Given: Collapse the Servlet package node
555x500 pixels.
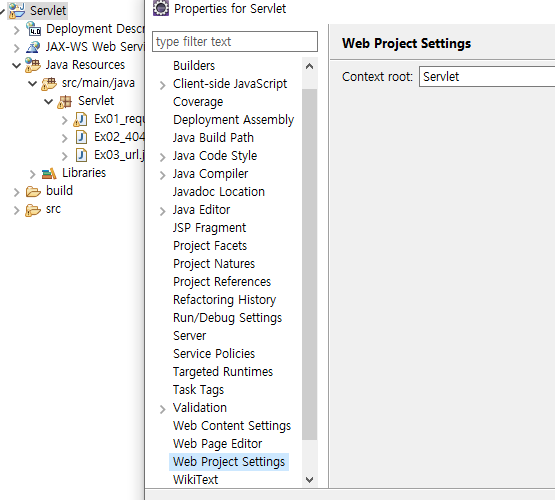Looking at the screenshot, I should pyautogui.click(x=48, y=102).
